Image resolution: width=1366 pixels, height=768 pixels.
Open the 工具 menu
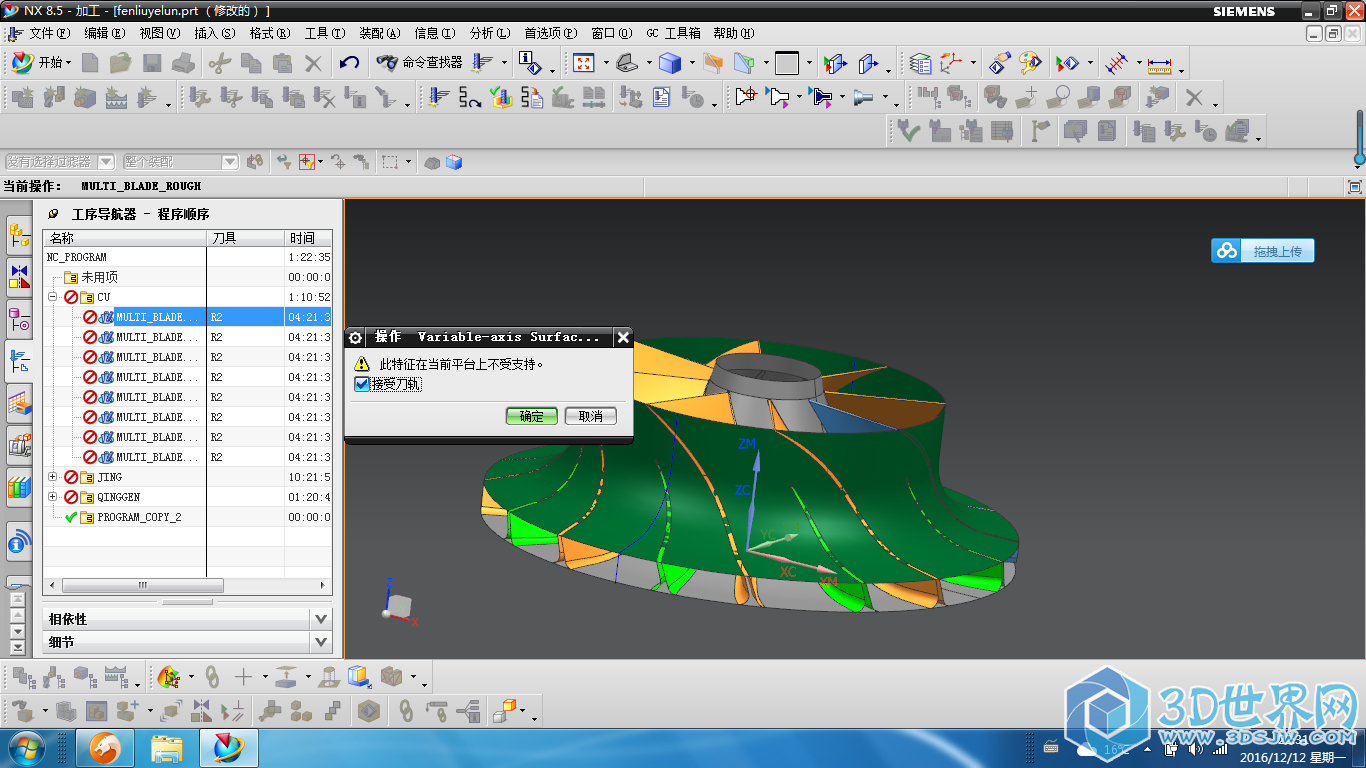324,33
